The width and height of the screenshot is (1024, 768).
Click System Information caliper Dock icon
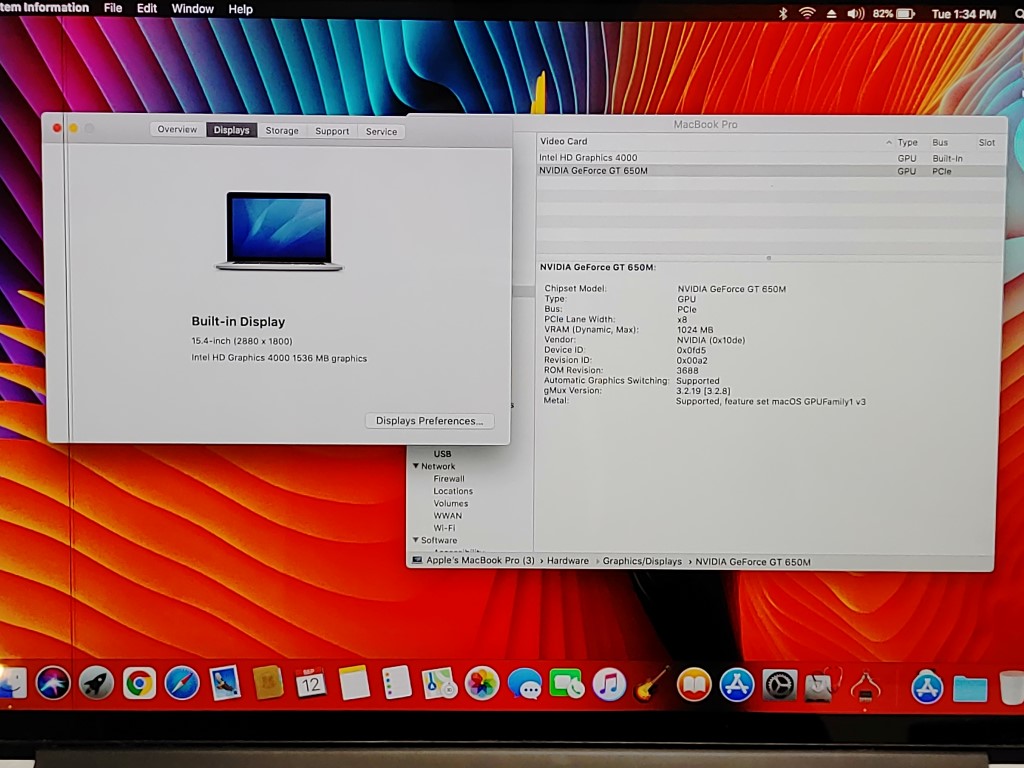(x=865, y=686)
